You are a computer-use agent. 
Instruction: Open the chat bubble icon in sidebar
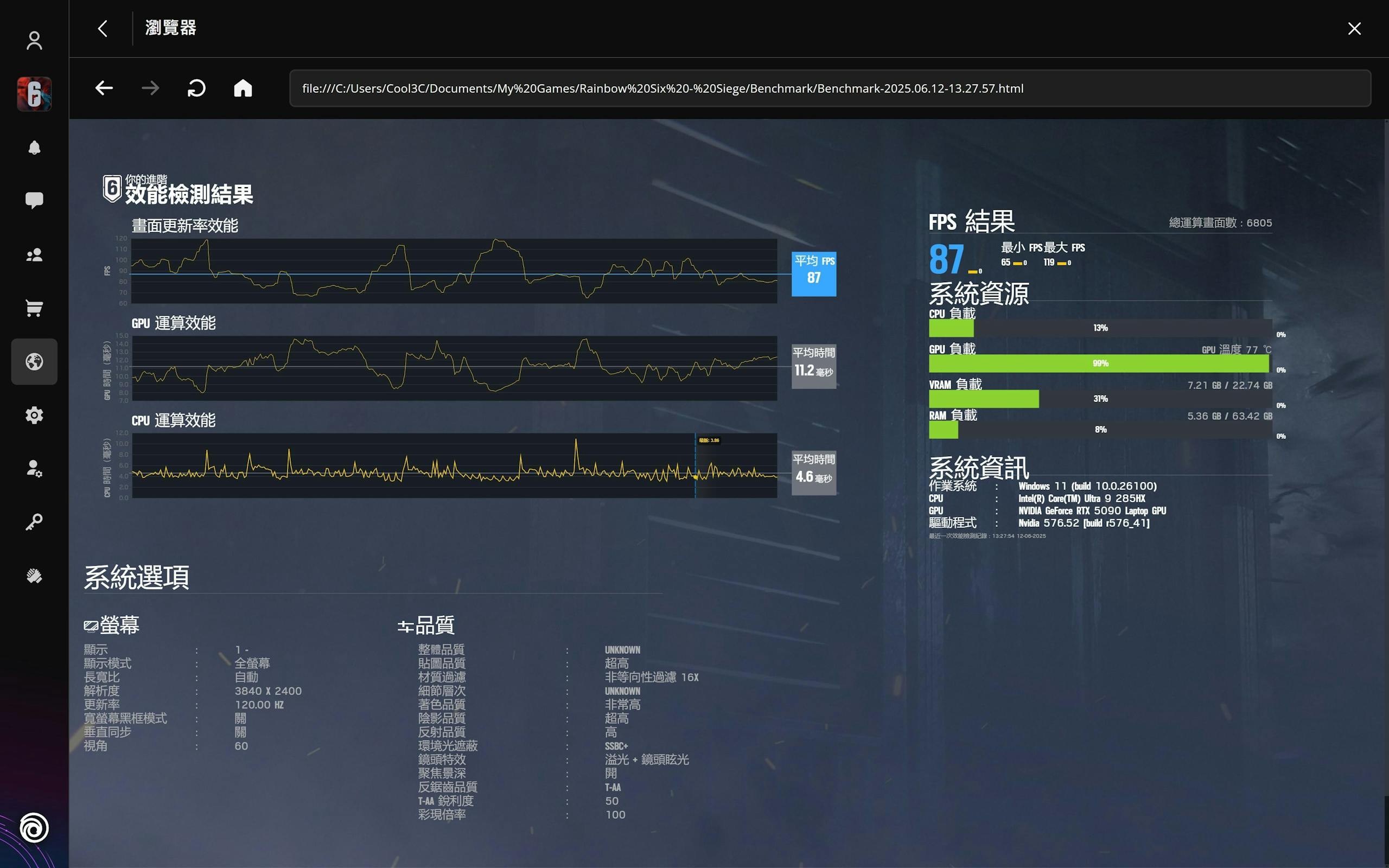pyautogui.click(x=34, y=200)
